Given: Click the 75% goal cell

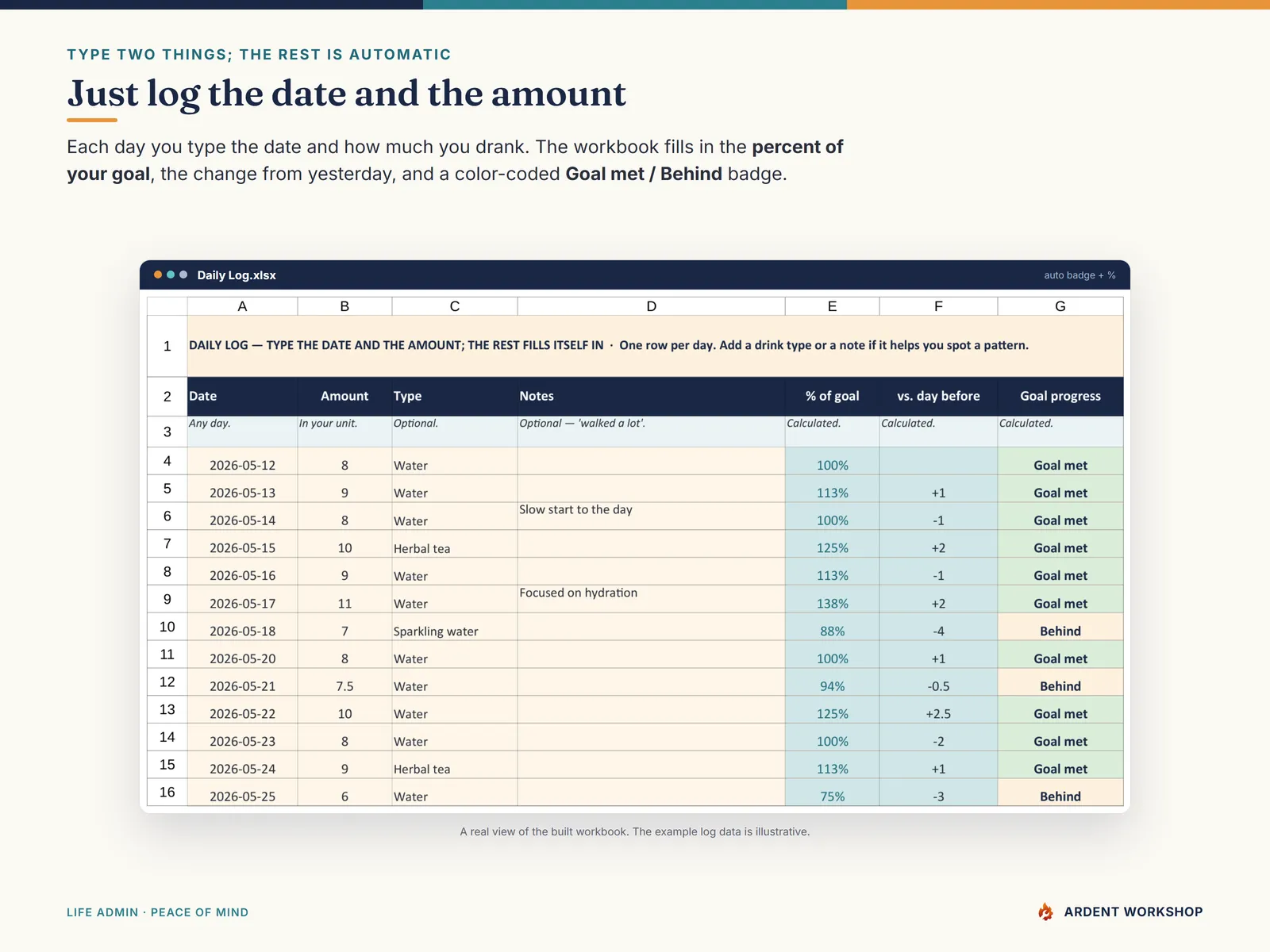Looking at the screenshot, I should [x=832, y=792].
